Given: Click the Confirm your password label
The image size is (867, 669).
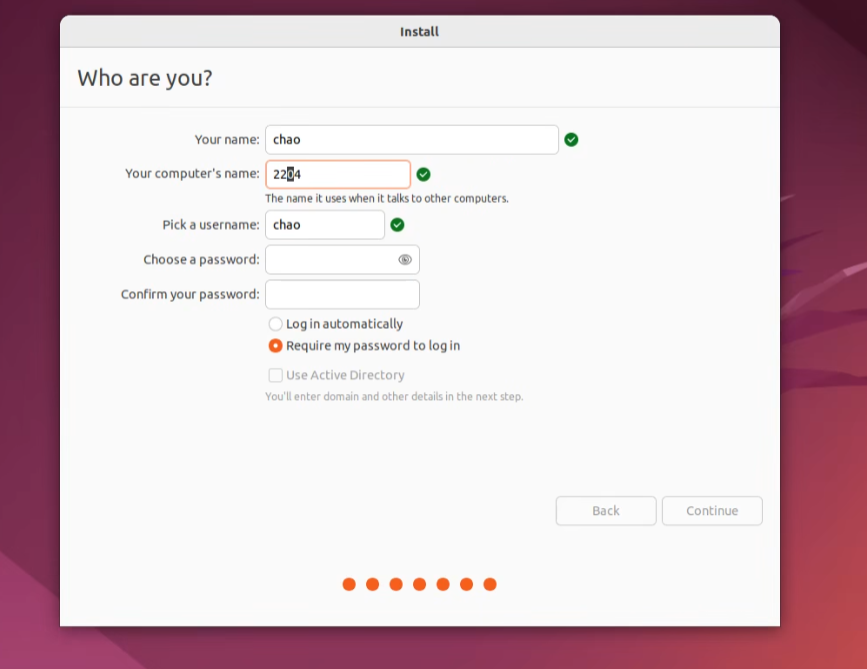Looking at the screenshot, I should 190,295.
